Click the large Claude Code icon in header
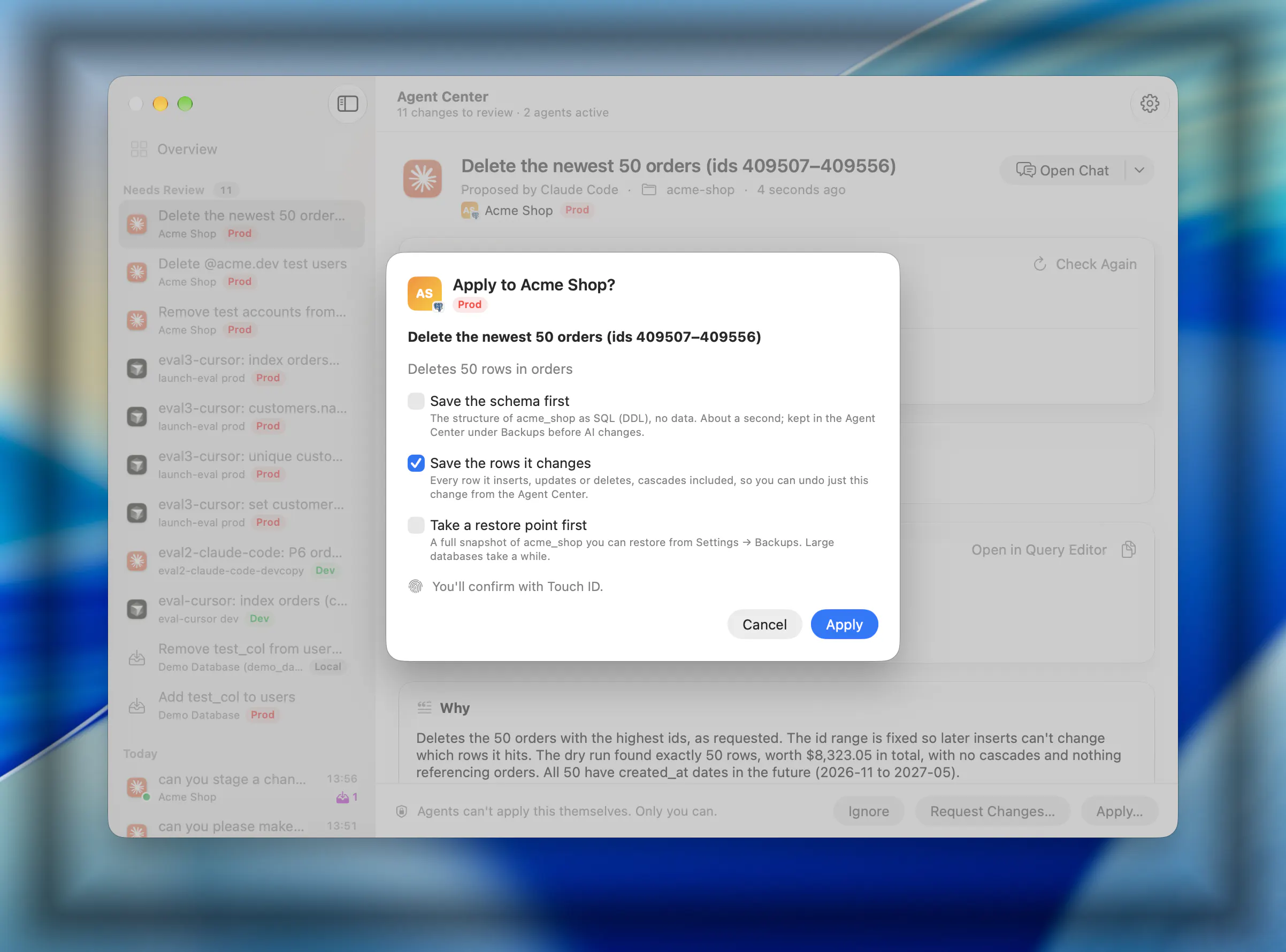 423,179
